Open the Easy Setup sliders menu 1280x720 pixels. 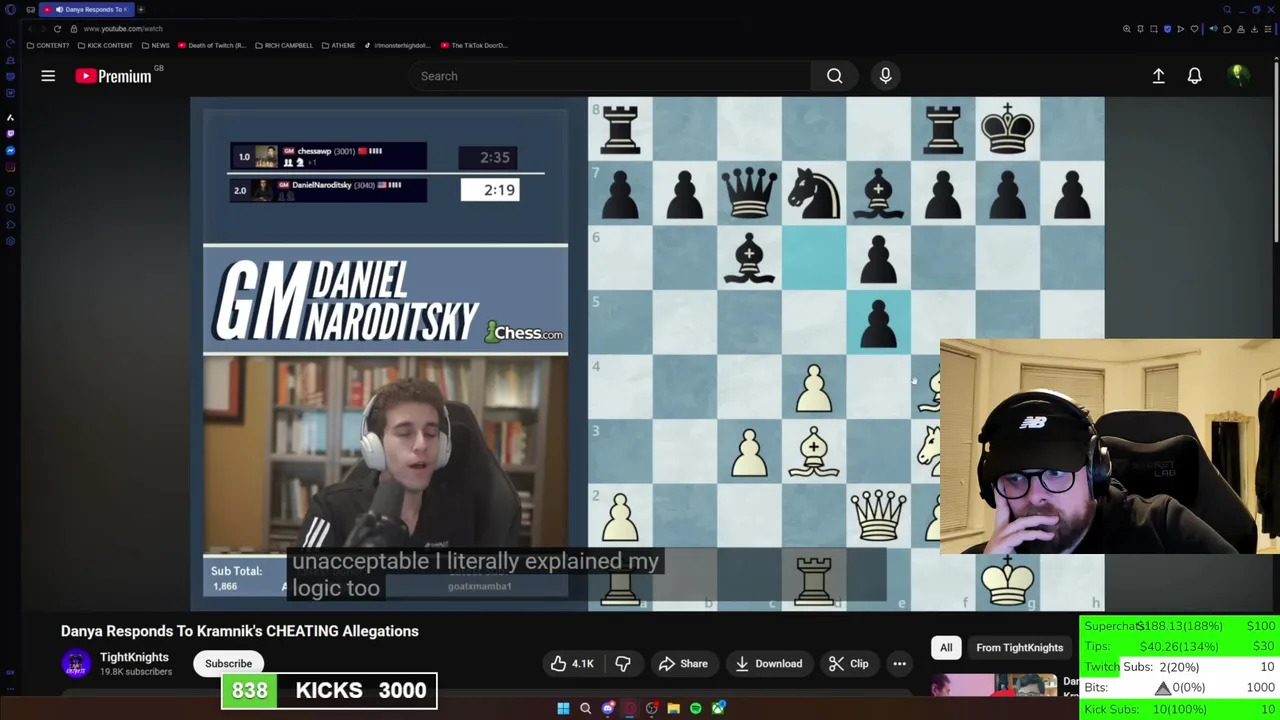(1268, 29)
